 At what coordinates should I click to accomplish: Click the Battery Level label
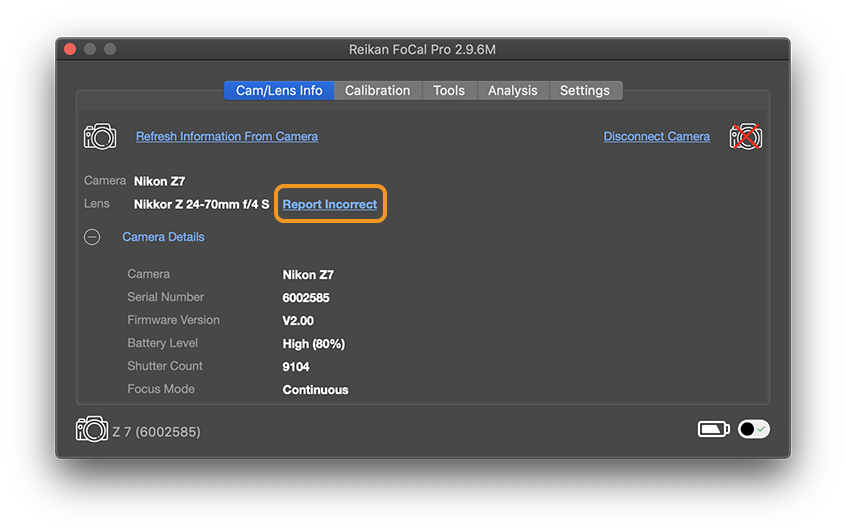click(x=162, y=343)
